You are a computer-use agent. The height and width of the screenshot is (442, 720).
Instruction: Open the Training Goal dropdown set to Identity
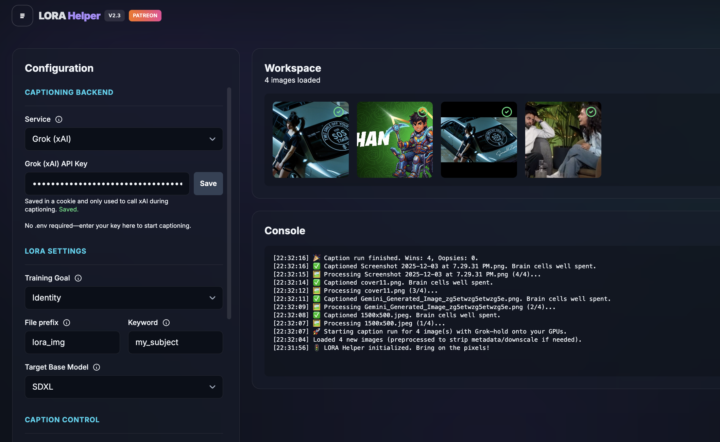[124, 298]
